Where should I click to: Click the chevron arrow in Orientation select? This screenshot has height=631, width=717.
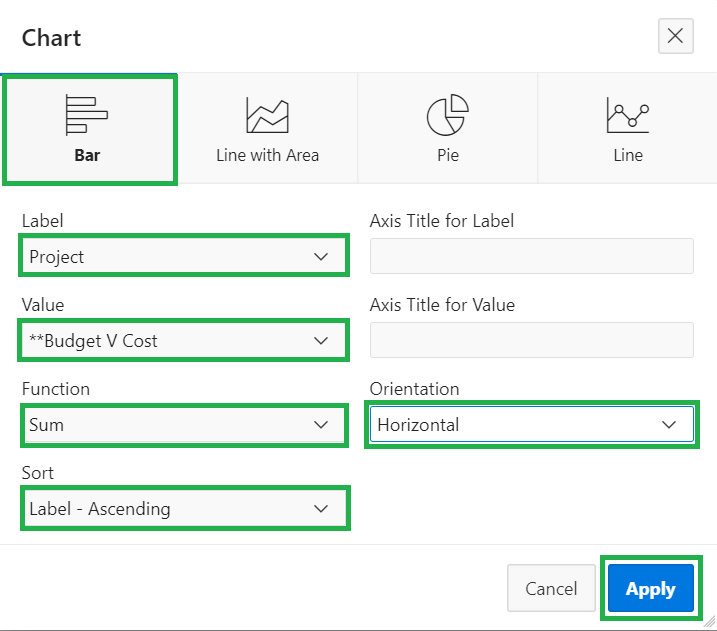(x=669, y=425)
